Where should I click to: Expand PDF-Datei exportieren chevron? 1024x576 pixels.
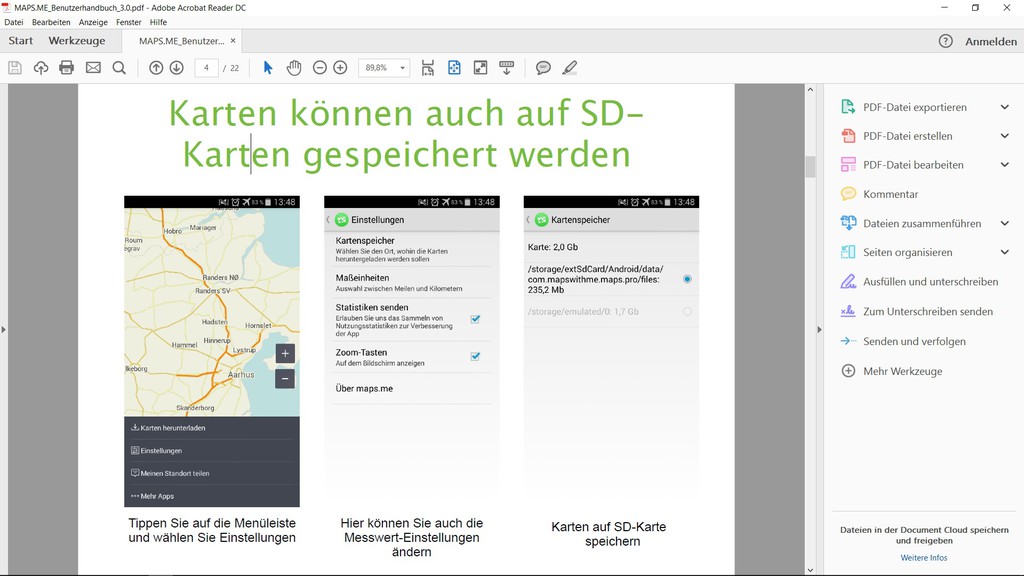(1004, 107)
